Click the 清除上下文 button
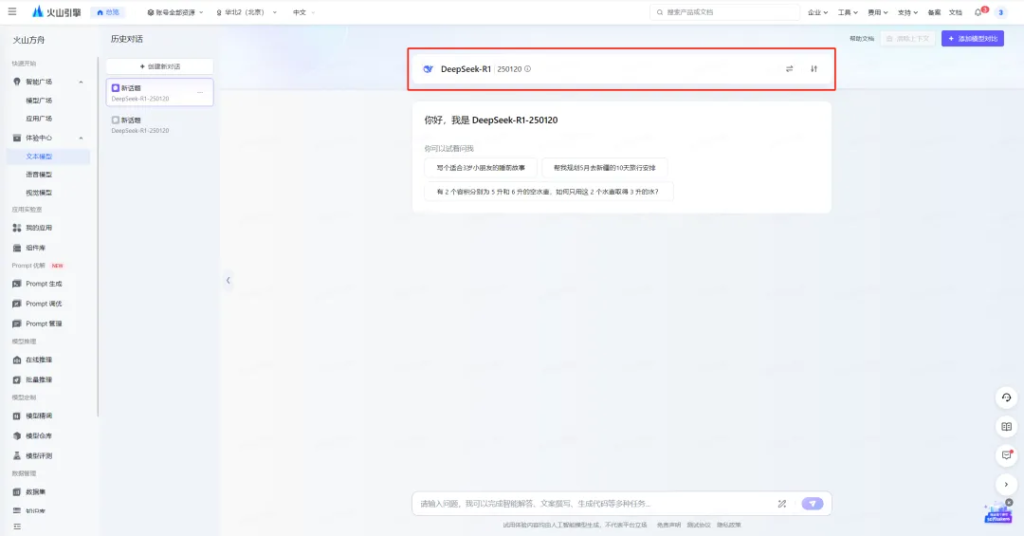Image resolution: width=1024 pixels, height=536 pixels. point(908,39)
